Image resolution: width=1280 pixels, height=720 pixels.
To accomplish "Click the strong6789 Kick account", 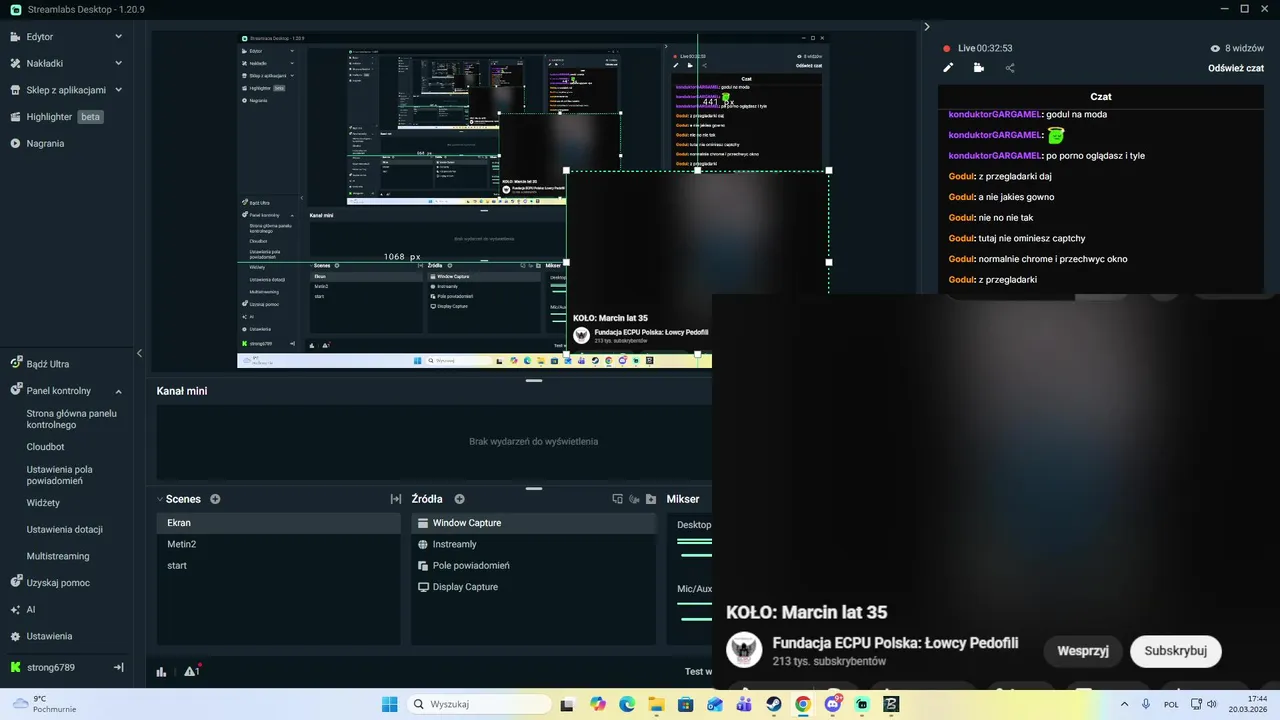I will click(50, 667).
